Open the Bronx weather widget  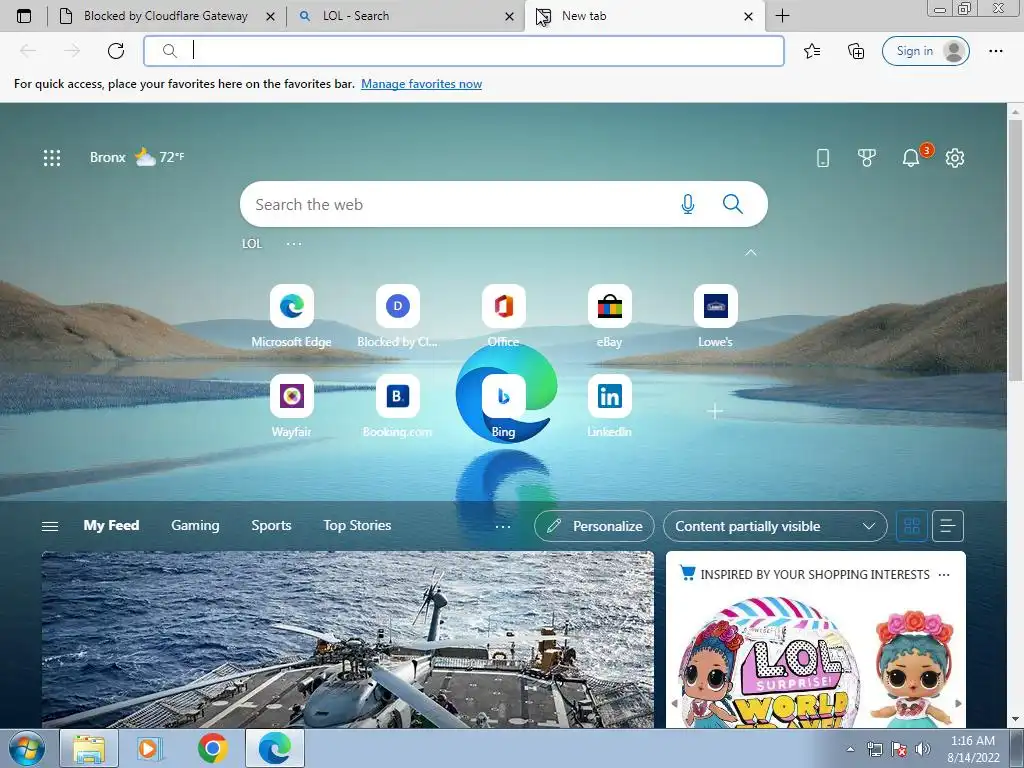point(137,157)
